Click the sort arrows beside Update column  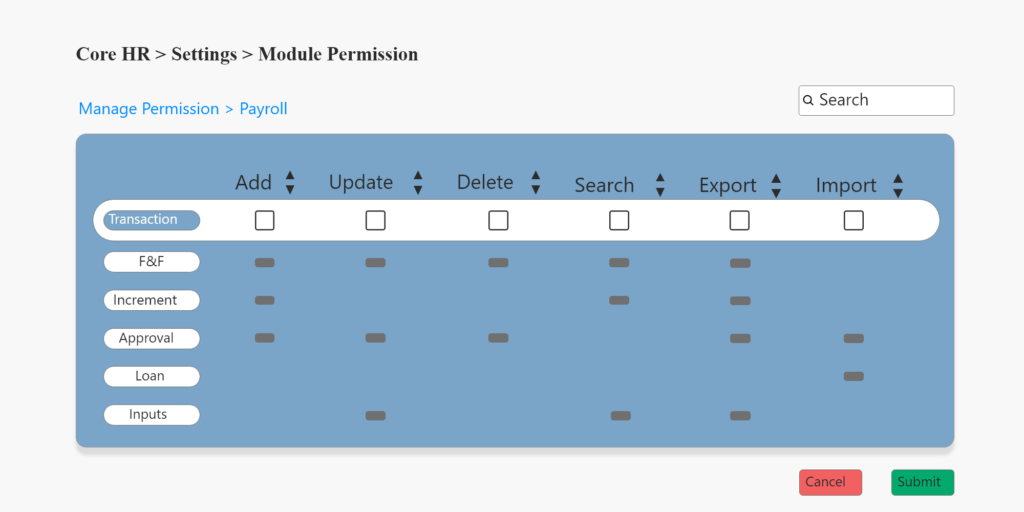[418, 182]
